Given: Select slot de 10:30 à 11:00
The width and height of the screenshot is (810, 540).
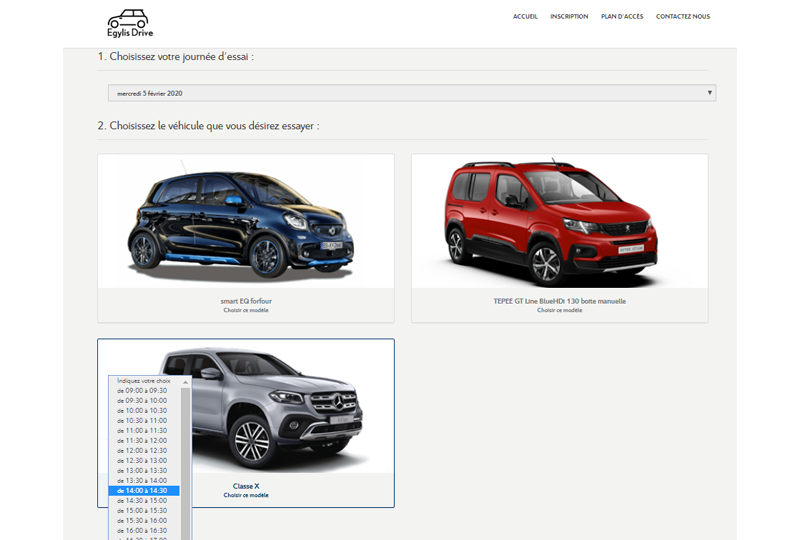Looking at the screenshot, I should coord(144,421).
